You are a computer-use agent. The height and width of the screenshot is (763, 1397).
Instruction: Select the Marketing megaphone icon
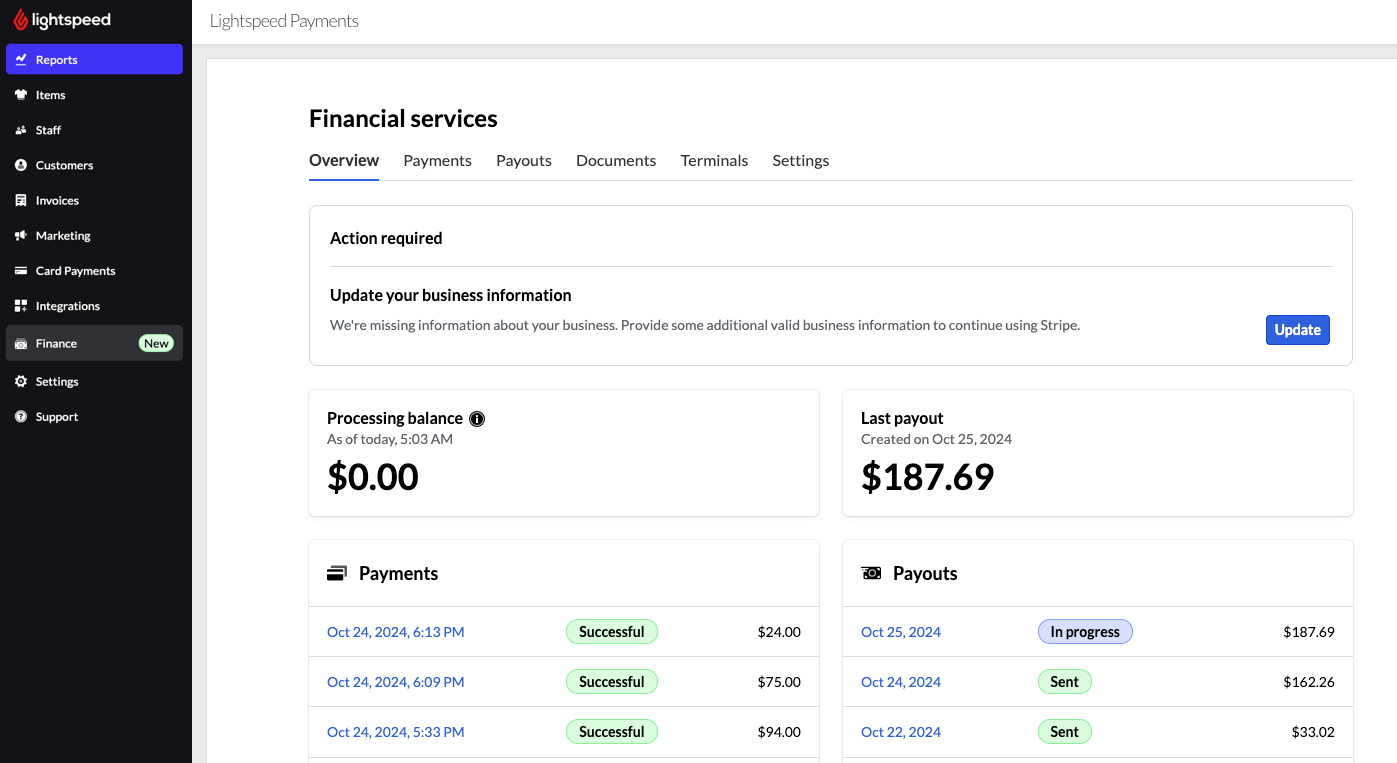pos(23,235)
